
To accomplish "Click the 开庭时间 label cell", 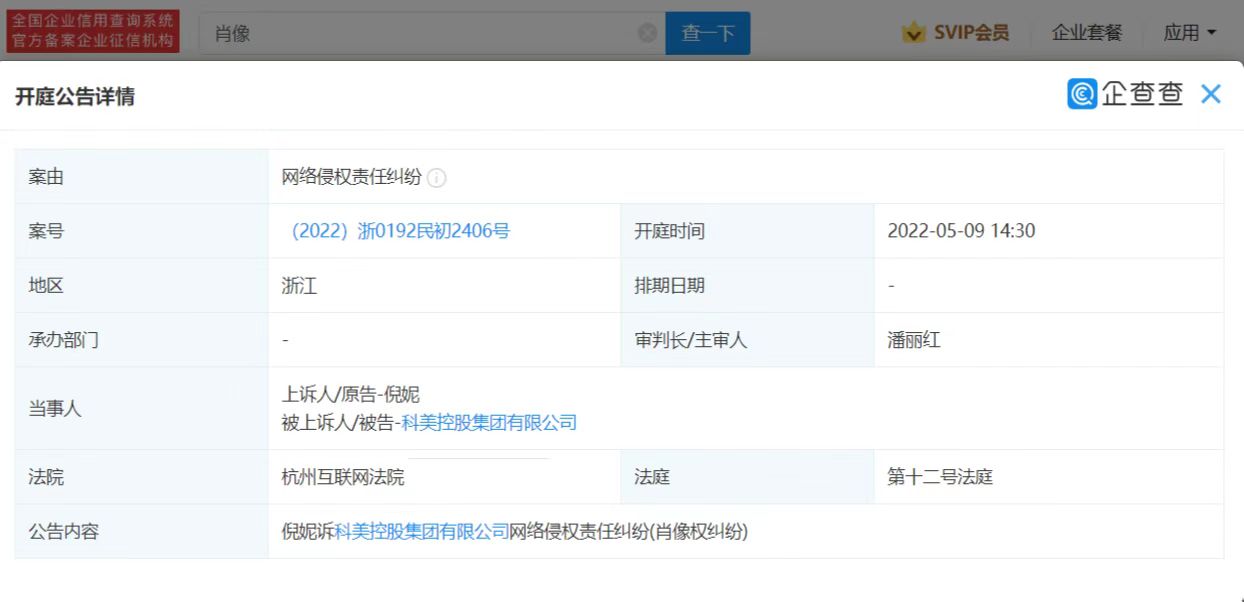I will pos(747,231).
